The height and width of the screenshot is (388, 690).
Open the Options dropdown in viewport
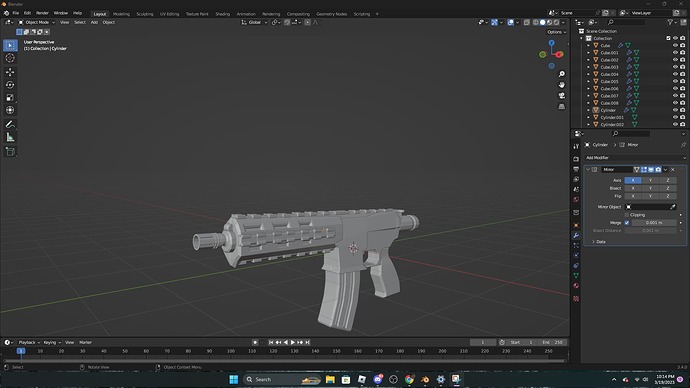coord(556,32)
